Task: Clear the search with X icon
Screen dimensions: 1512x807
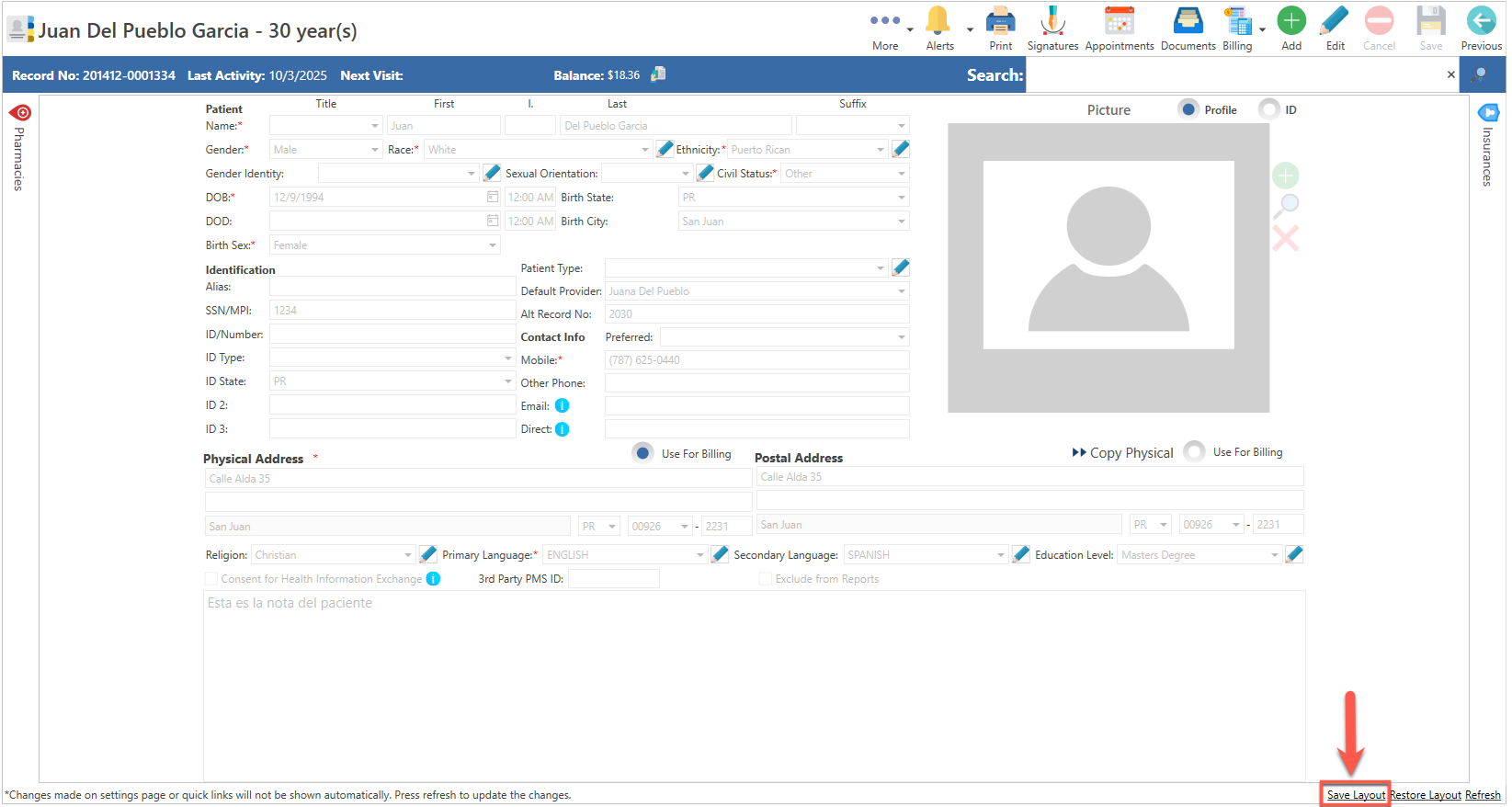Action: pyautogui.click(x=1451, y=74)
